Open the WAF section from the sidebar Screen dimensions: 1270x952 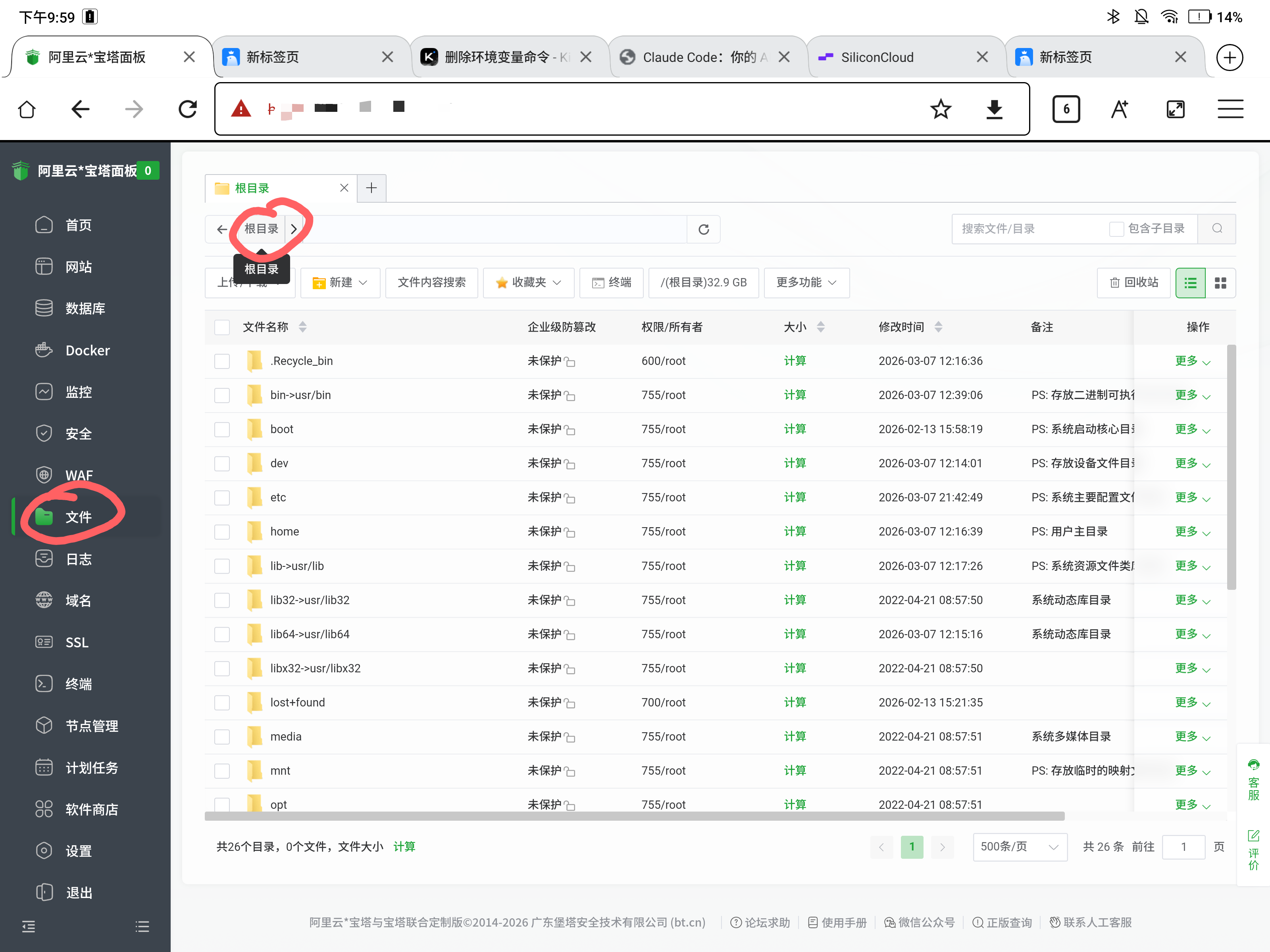click(x=78, y=474)
